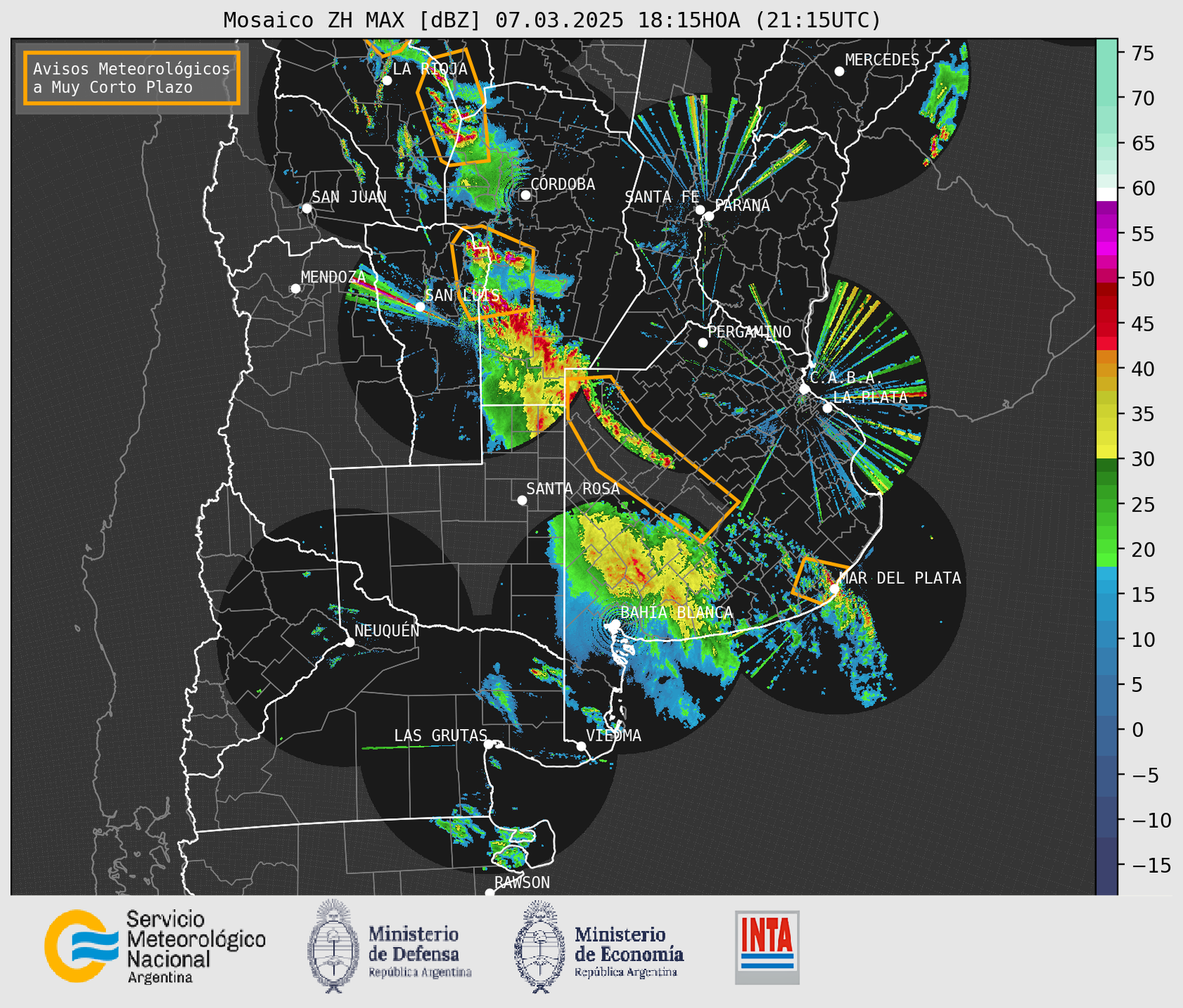Click the Mar del Plata city marker
1183x1008 pixels.
click(x=834, y=588)
